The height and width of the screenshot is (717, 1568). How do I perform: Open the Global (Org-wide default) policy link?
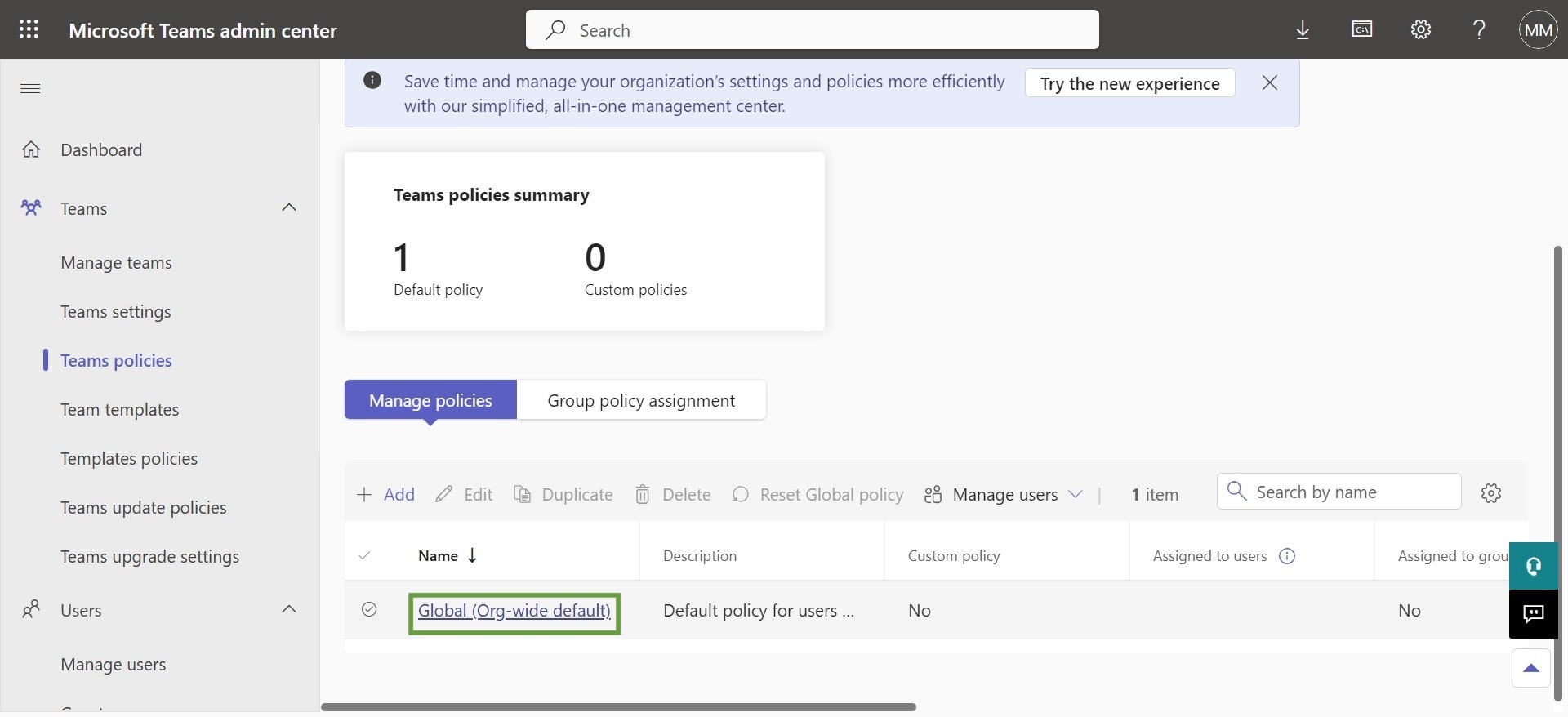[514, 611]
